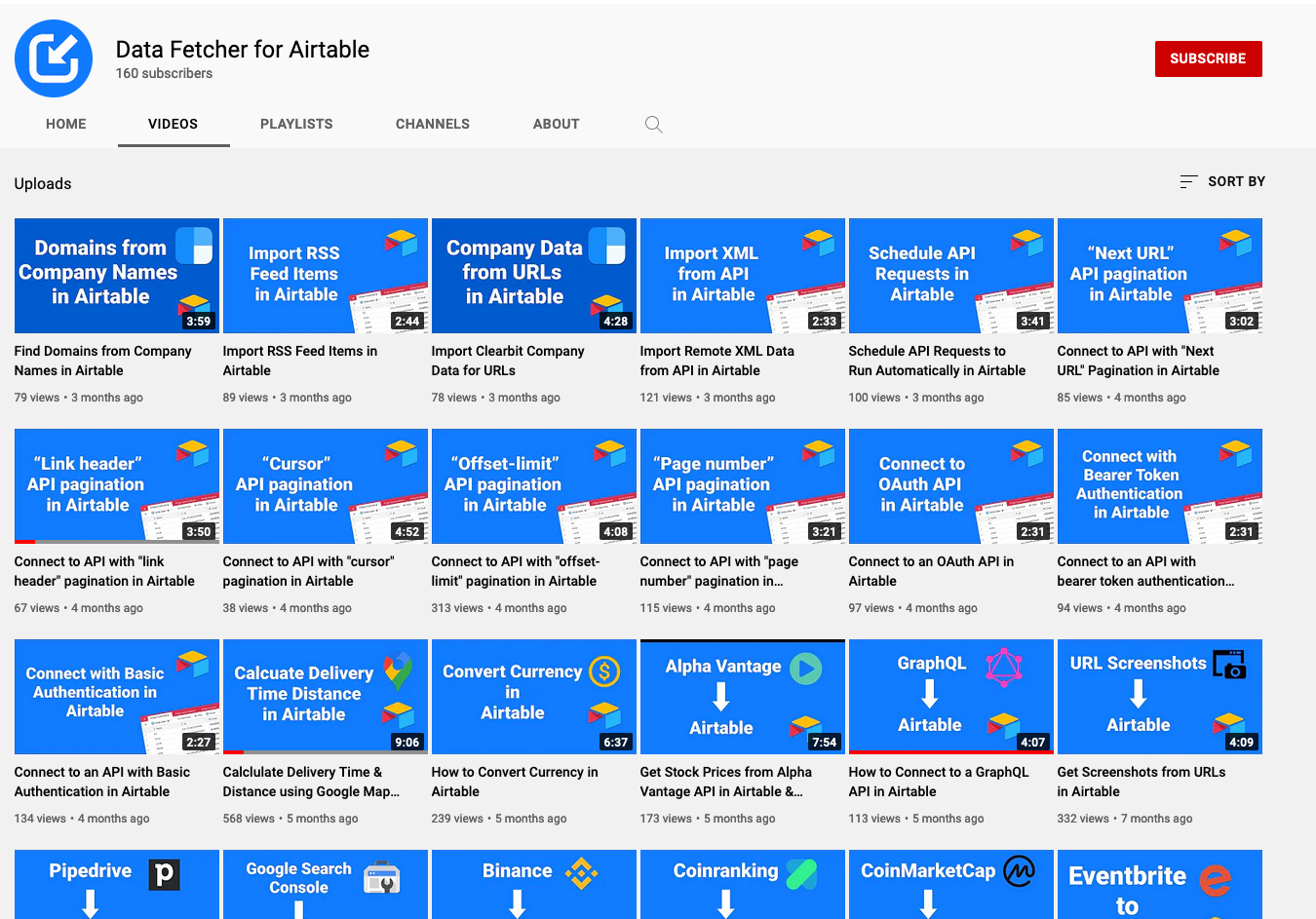1316x919 pixels.
Task: Switch to the Home tab
Action: tap(66, 124)
